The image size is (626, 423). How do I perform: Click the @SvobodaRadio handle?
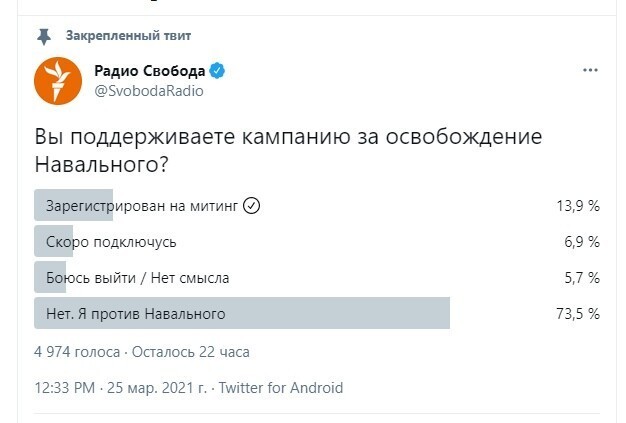click(149, 91)
